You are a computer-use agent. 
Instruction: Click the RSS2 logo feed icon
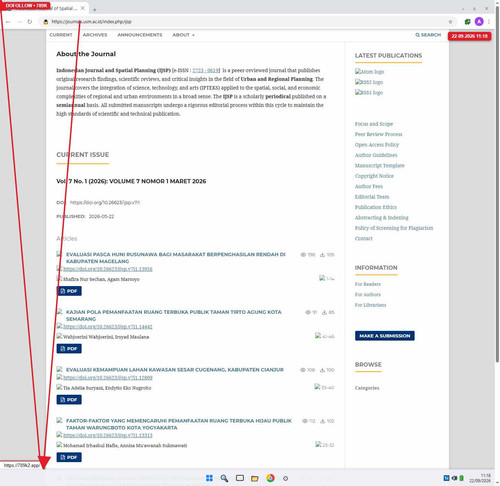pos(369,82)
